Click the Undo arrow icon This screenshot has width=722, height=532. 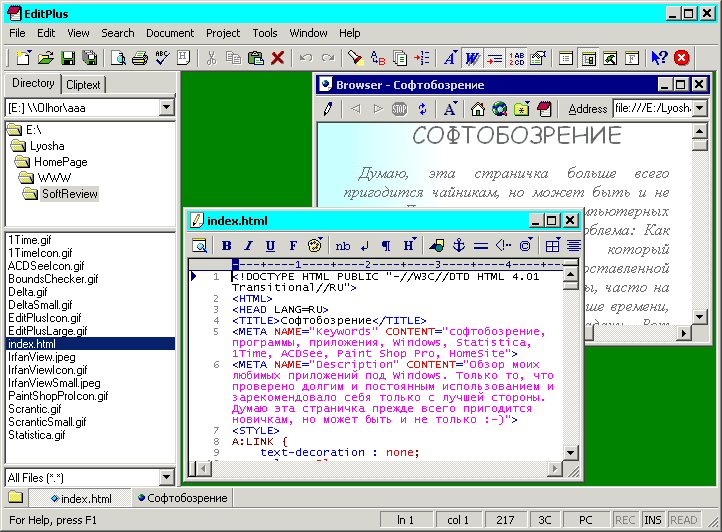pos(306,58)
